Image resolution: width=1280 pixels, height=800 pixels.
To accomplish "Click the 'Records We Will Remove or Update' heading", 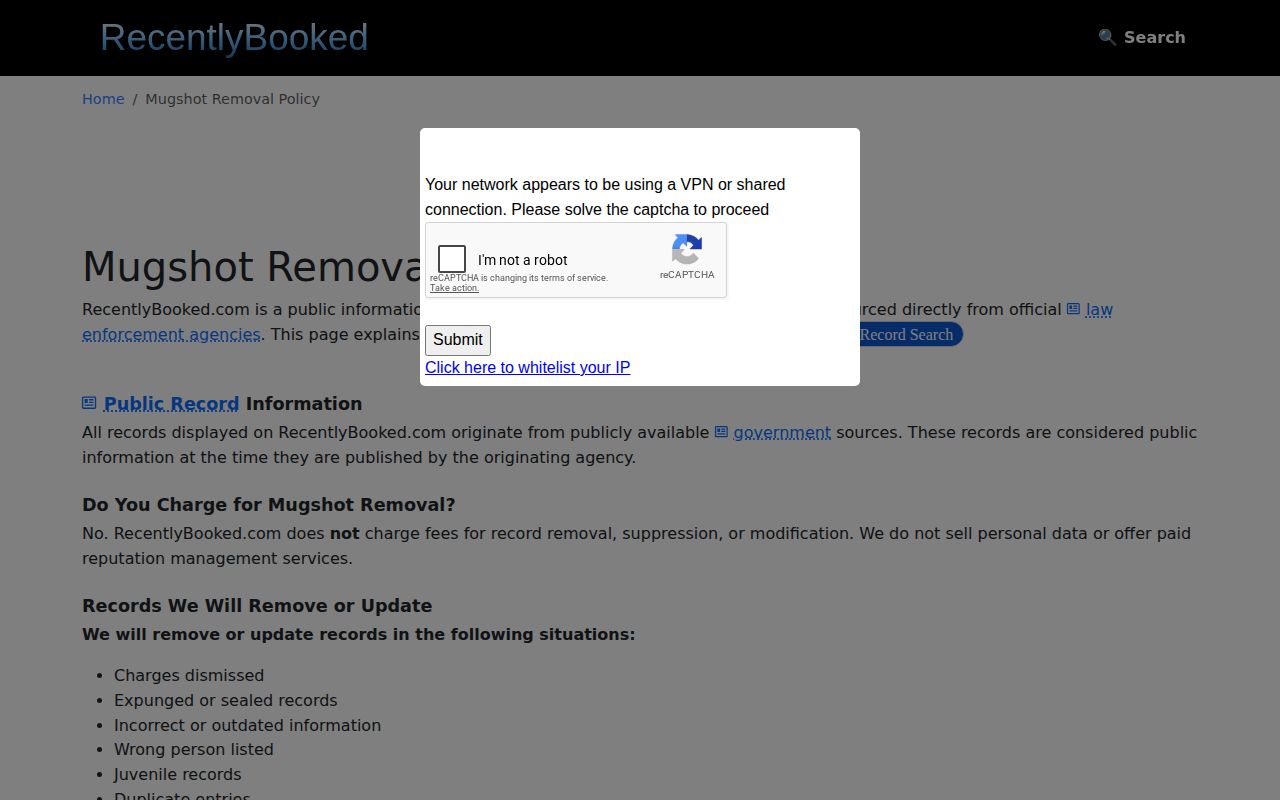I will coord(257,606).
